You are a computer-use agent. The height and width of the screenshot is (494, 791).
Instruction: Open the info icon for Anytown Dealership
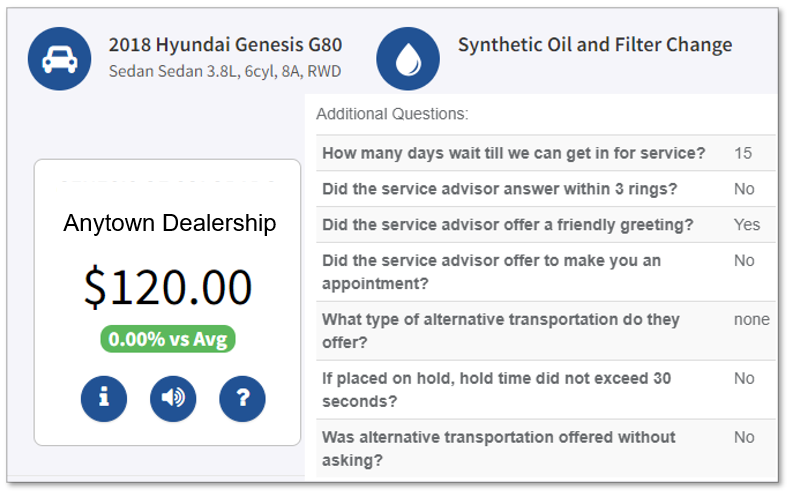tap(104, 398)
